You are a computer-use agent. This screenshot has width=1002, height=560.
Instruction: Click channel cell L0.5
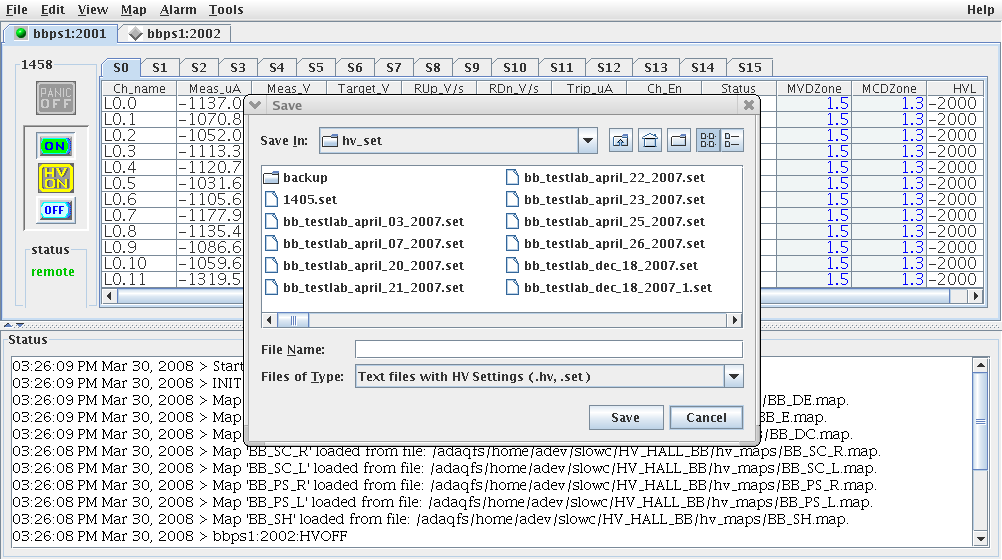click(139, 183)
